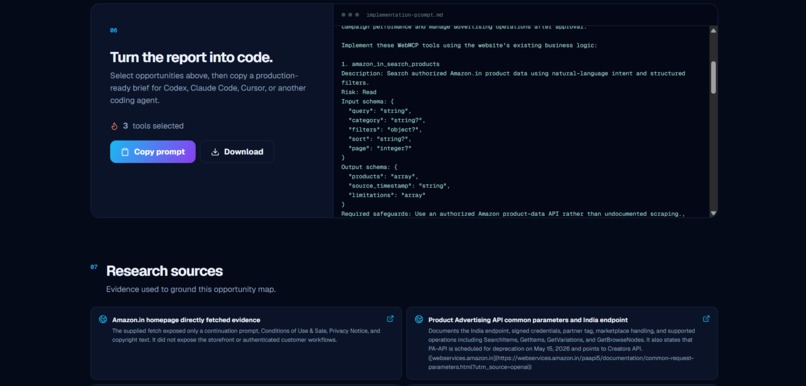Click the window dots in code panel header

[350, 15]
